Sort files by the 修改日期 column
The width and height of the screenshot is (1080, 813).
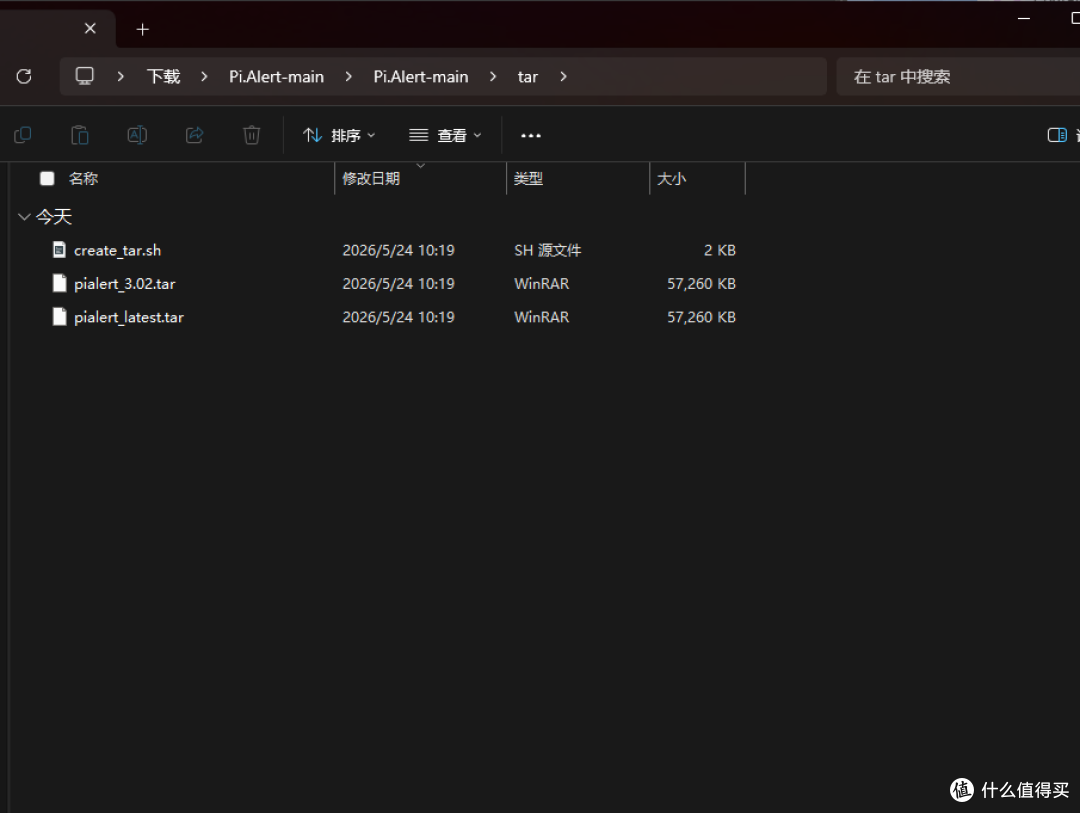pyautogui.click(x=371, y=178)
